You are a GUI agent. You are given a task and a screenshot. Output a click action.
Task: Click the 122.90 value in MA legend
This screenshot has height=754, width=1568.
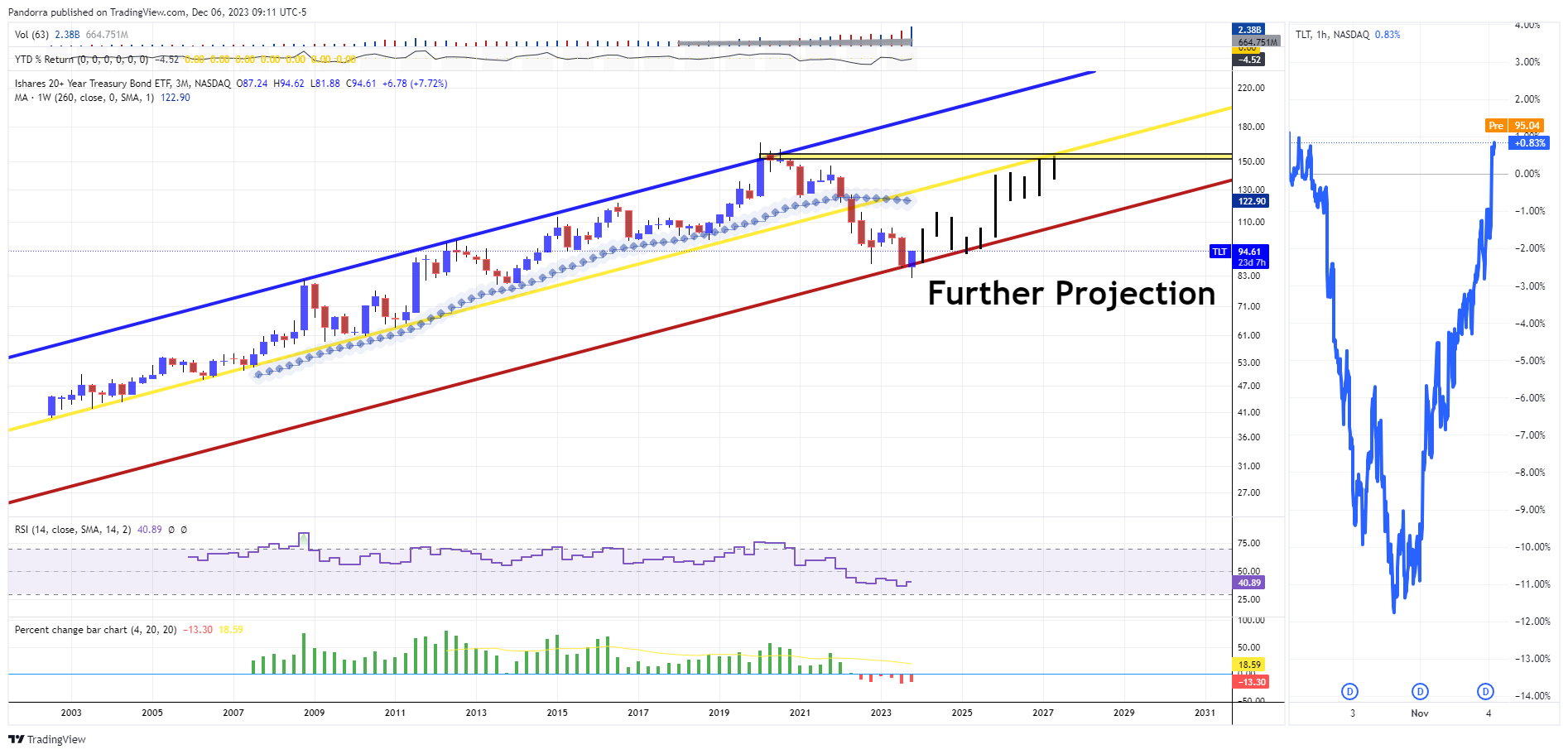176,98
